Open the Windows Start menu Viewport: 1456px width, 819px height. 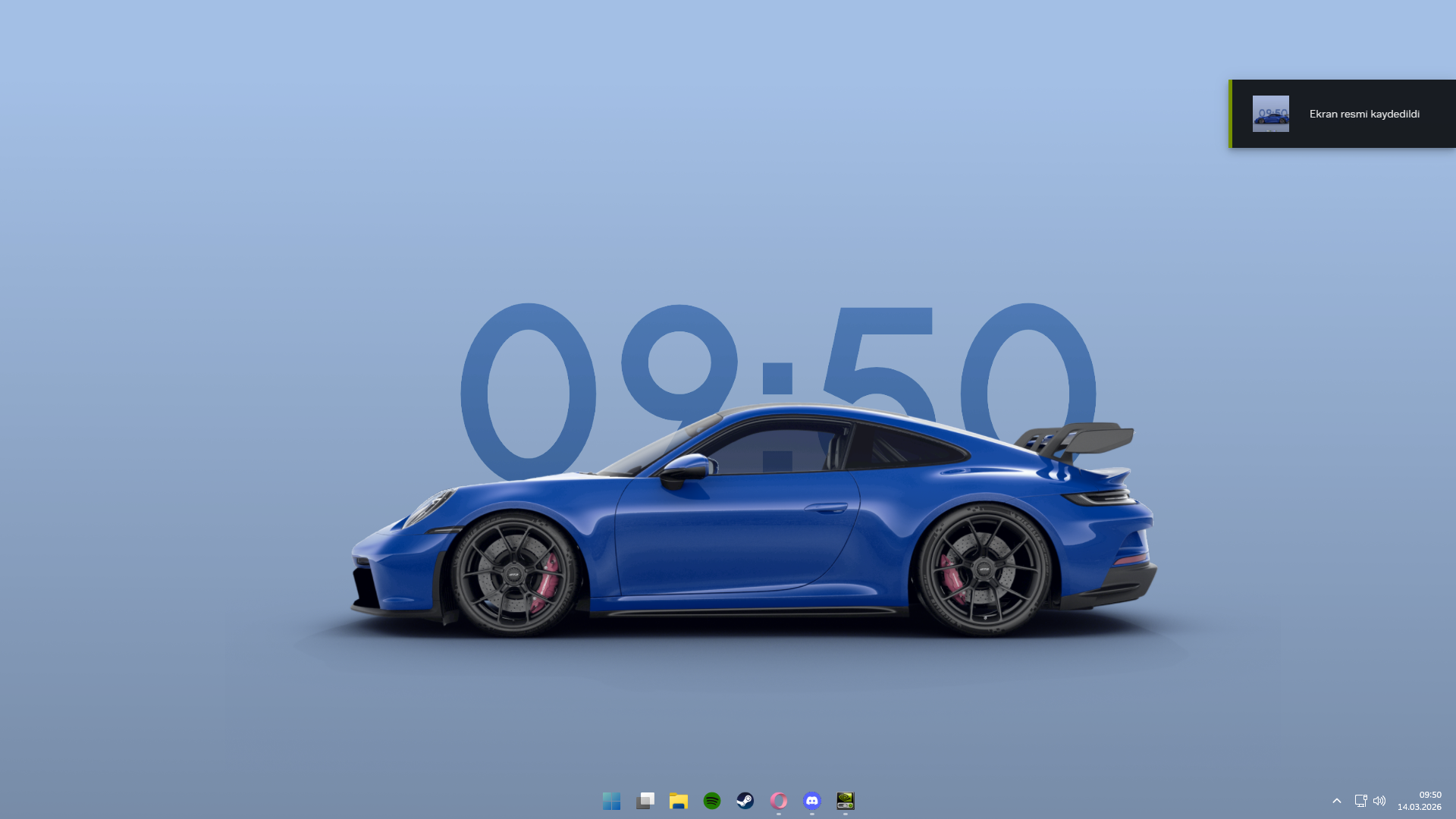pyautogui.click(x=611, y=801)
